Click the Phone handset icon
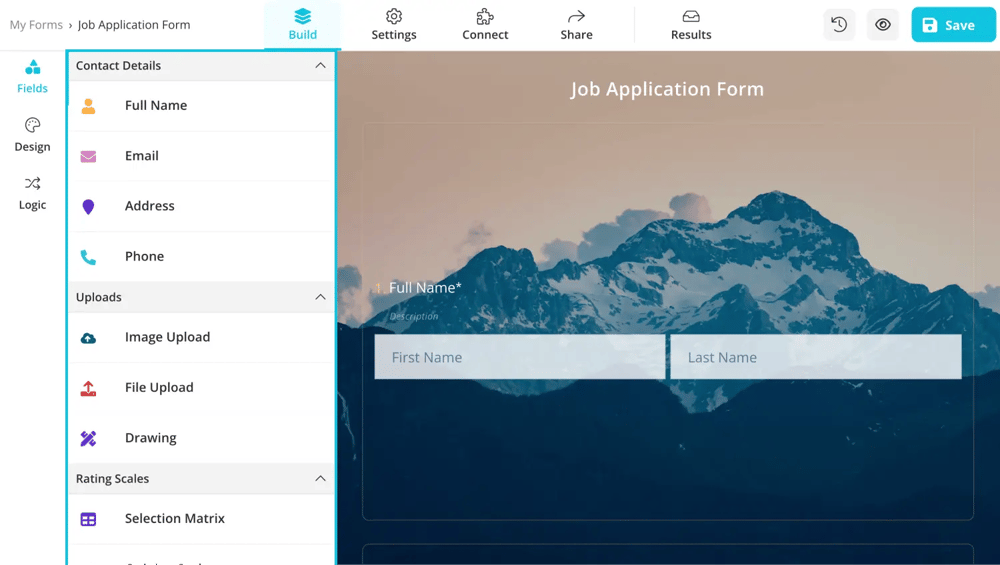 [89, 257]
